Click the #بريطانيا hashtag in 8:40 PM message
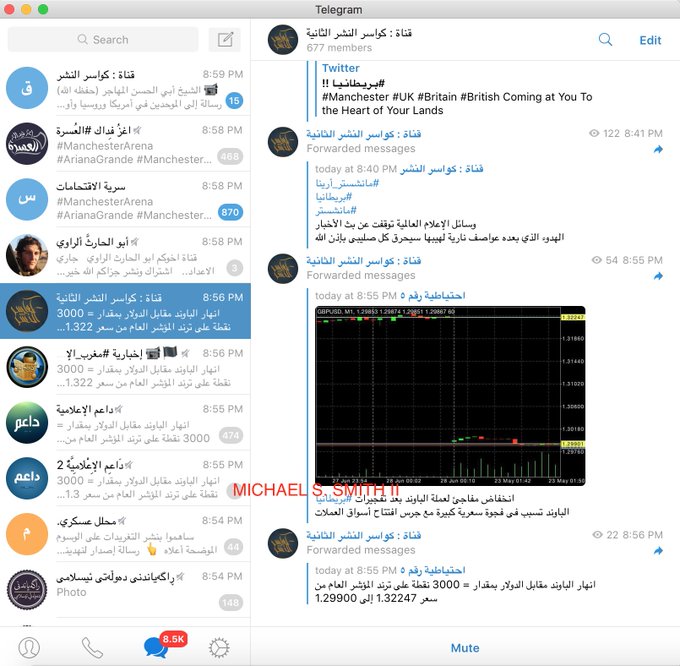This screenshot has height=666, width=680. pos(333,197)
